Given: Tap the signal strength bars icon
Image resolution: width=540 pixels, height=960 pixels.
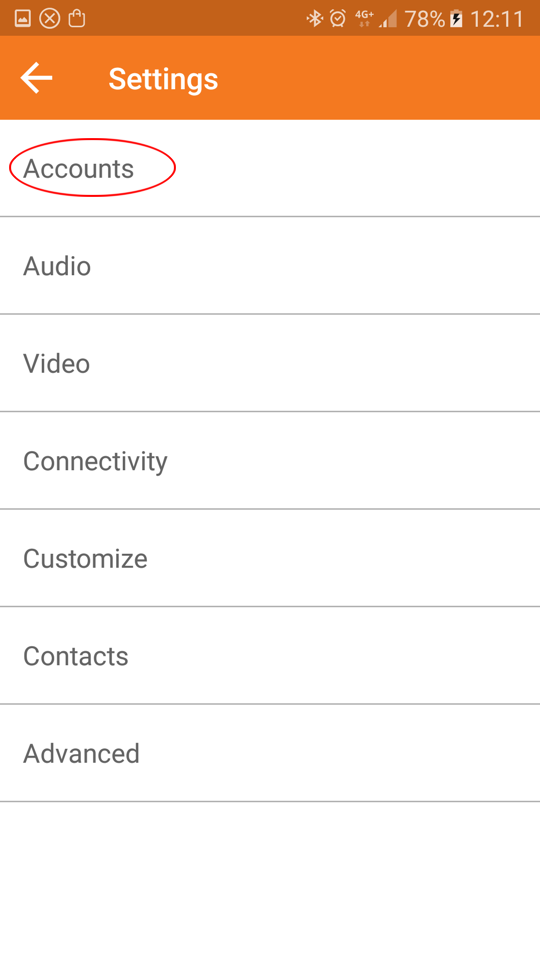Looking at the screenshot, I should [388, 19].
